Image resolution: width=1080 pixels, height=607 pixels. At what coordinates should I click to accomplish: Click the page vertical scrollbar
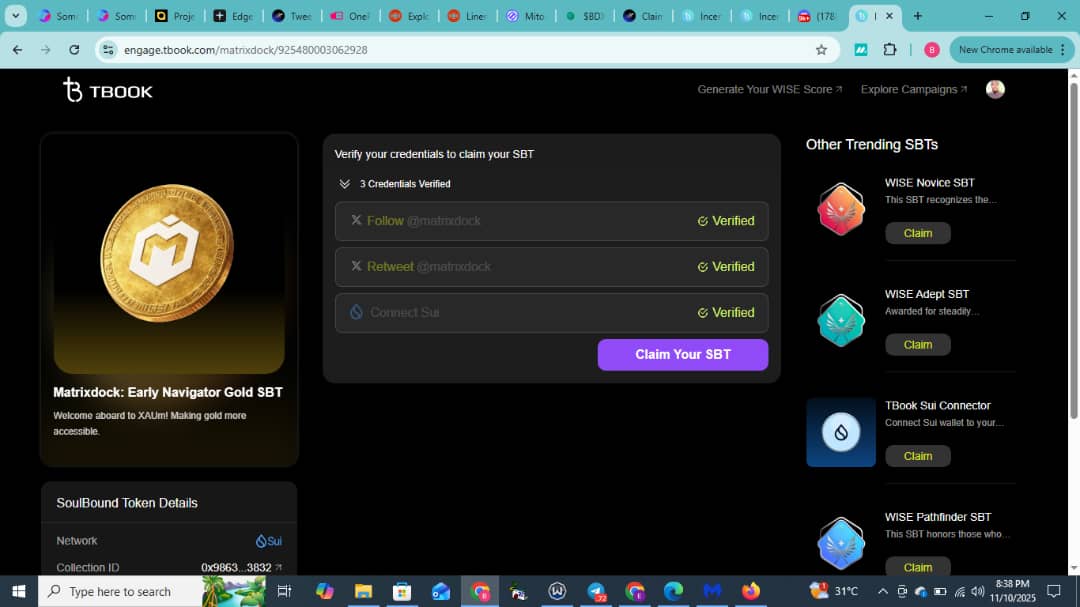[1073, 251]
